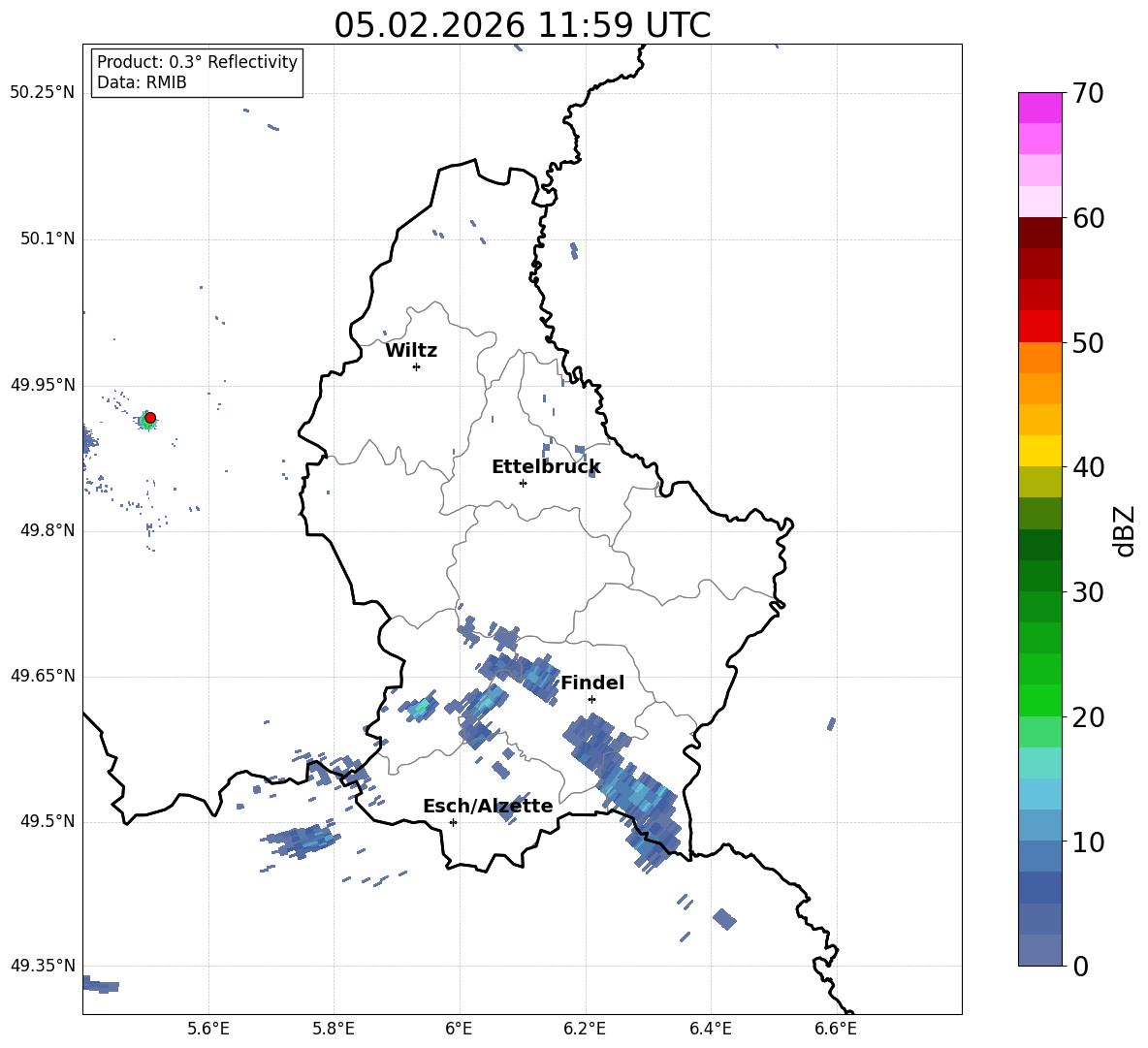Click the dBZ colorbar label
The height and width of the screenshot is (1048, 1148).
[x=1124, y=531]
